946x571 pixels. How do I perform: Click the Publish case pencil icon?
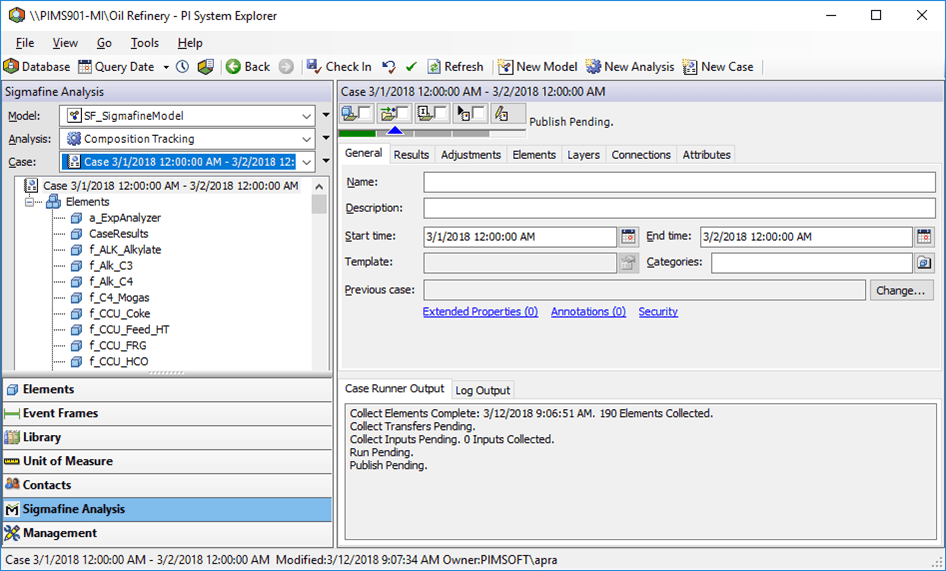pos(501,113)
